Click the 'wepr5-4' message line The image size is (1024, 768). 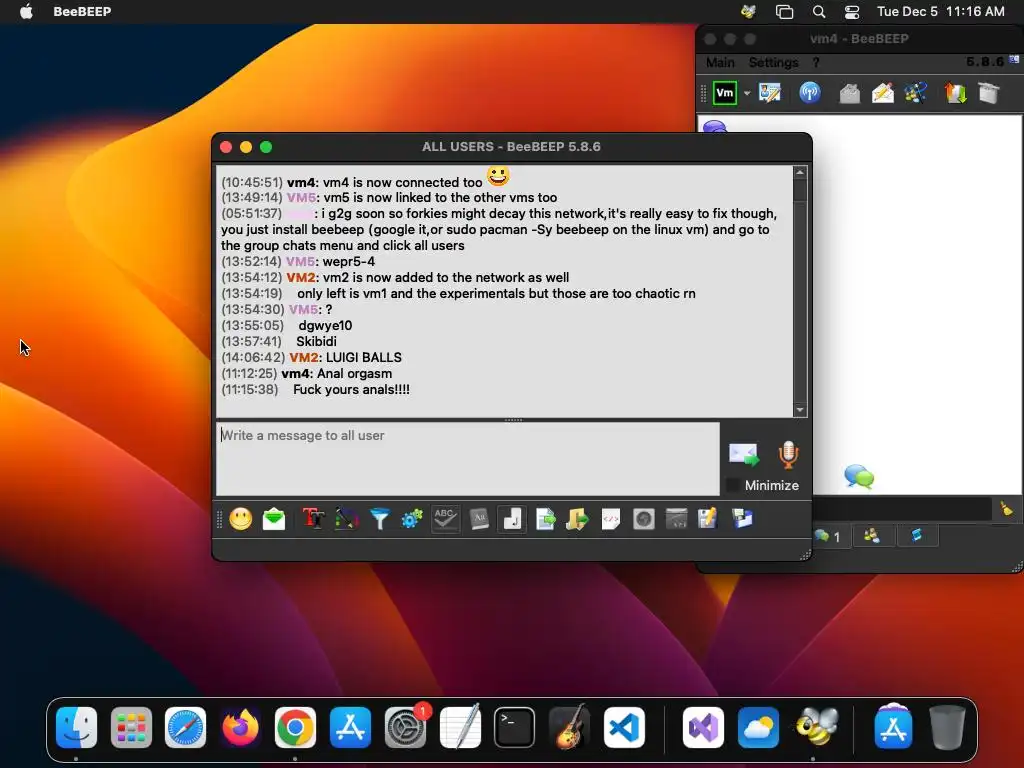349,262
